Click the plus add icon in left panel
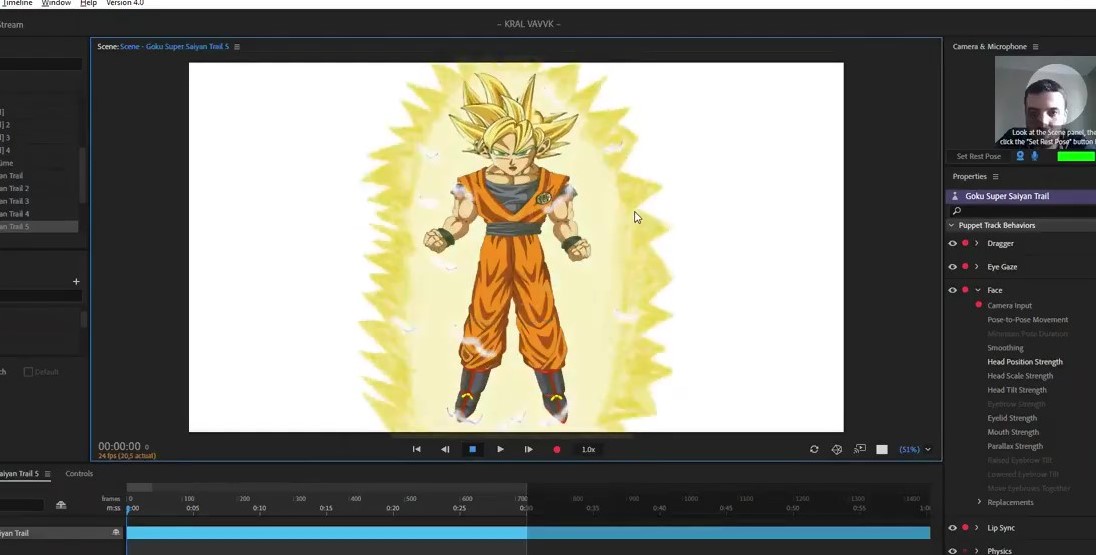 (x=76, y=282)
